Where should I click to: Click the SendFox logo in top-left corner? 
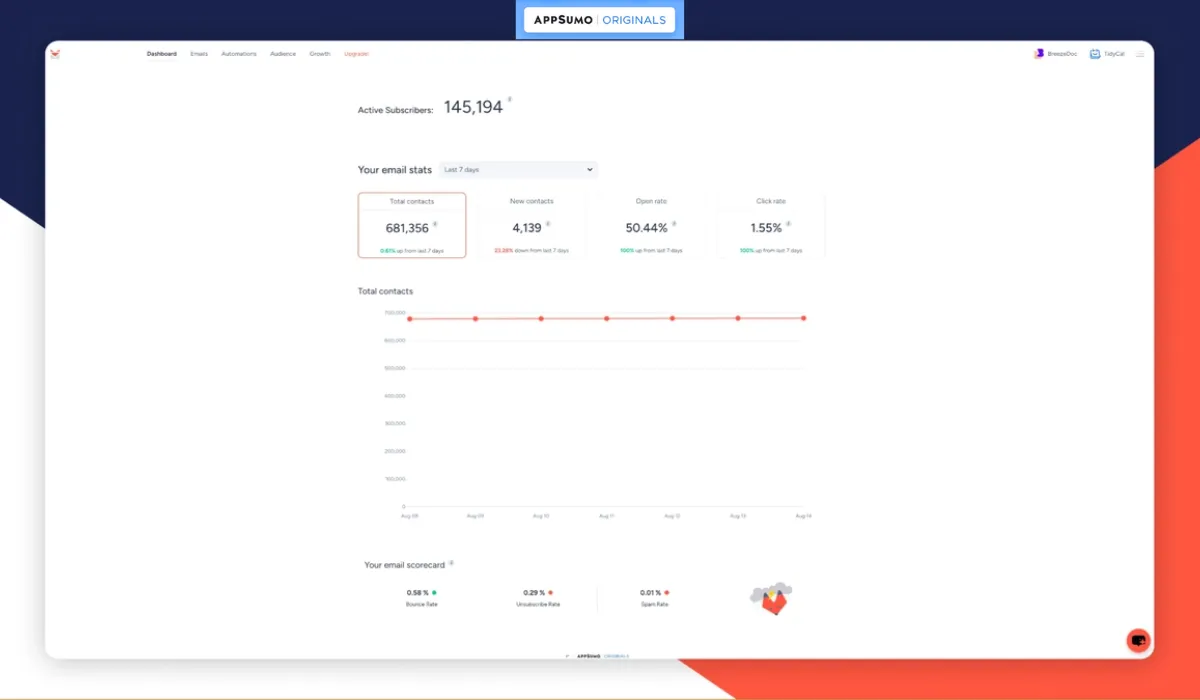55,54
